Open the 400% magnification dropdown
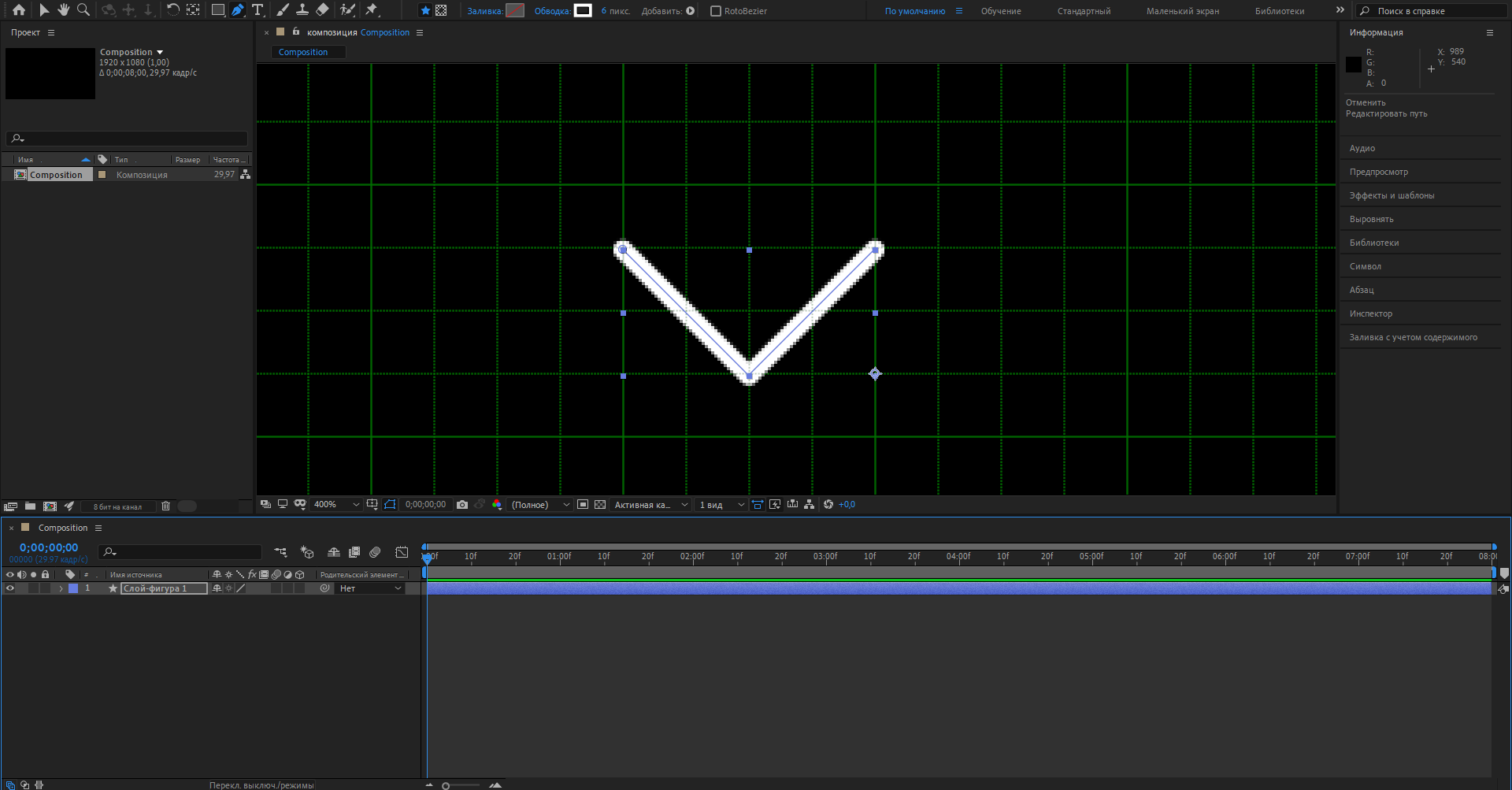Image resolution: width=1512 pixels, height=790 pixels. coord(336,505)
